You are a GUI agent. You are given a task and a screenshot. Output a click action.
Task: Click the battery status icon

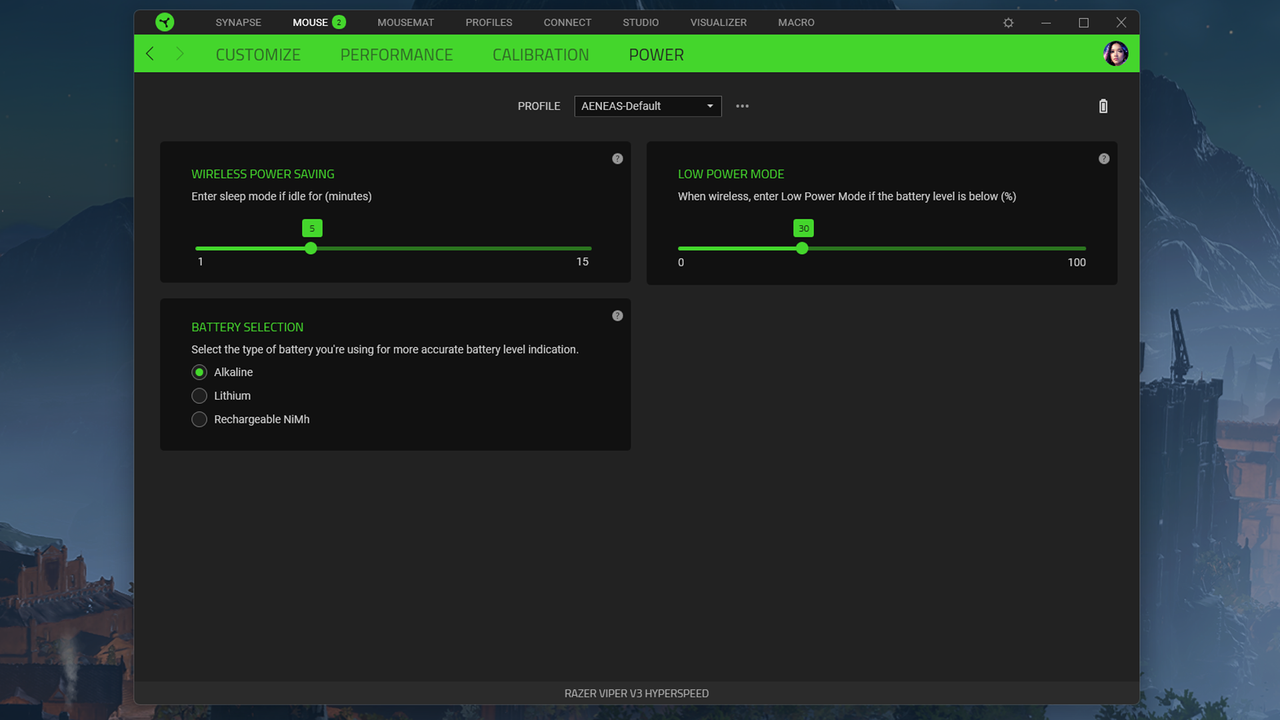(1103, 106)
